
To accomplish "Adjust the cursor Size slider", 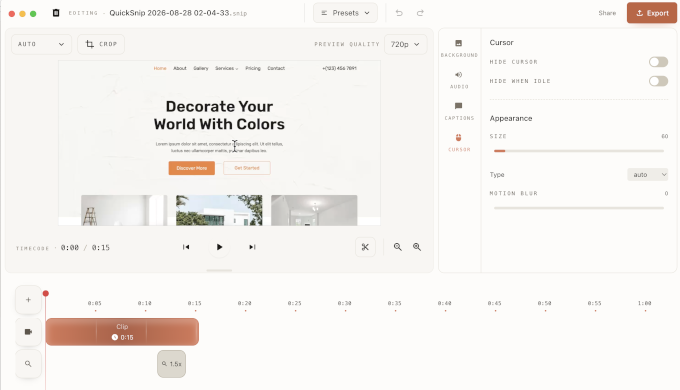I will [579, 151].
